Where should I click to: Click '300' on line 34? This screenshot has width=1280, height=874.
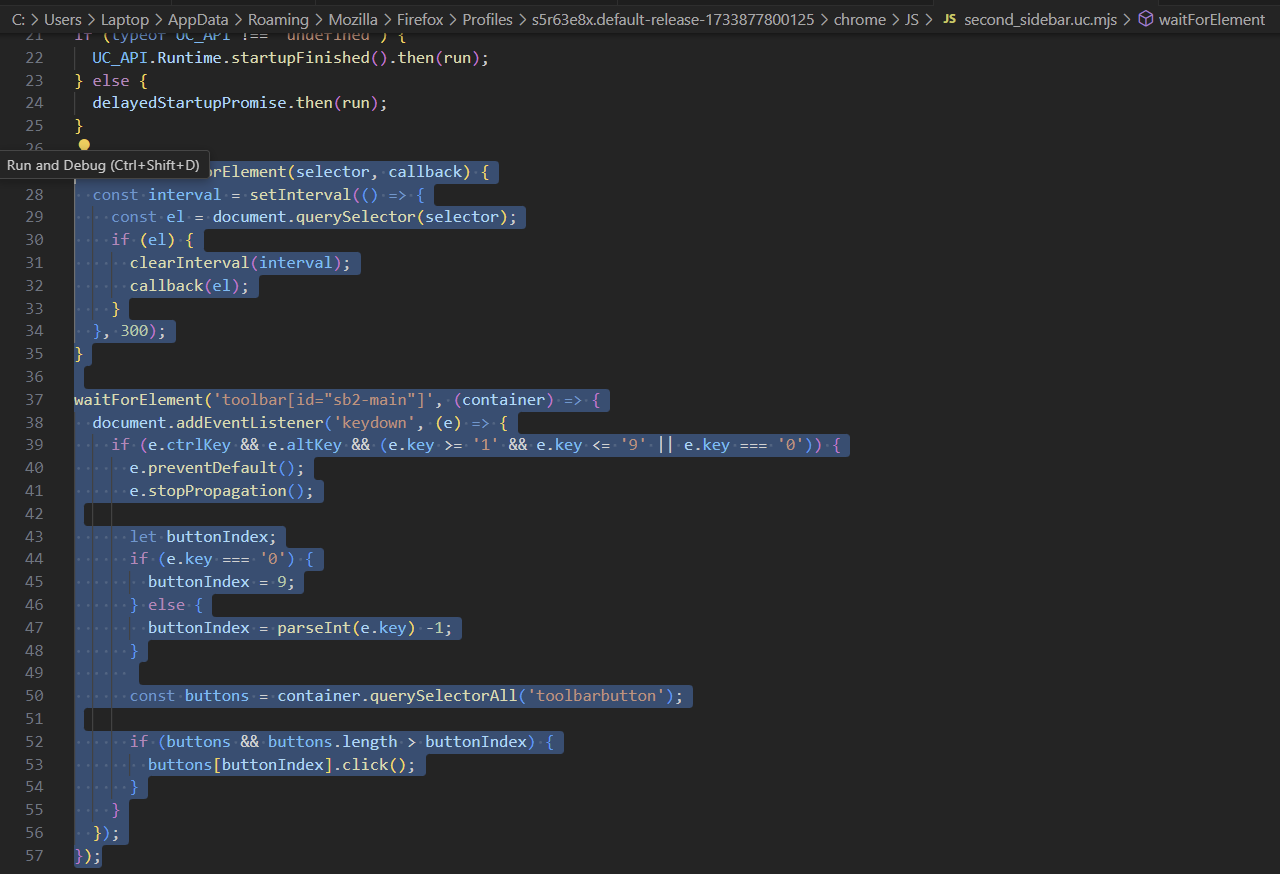pyautogui.click(x=134, y=331)
